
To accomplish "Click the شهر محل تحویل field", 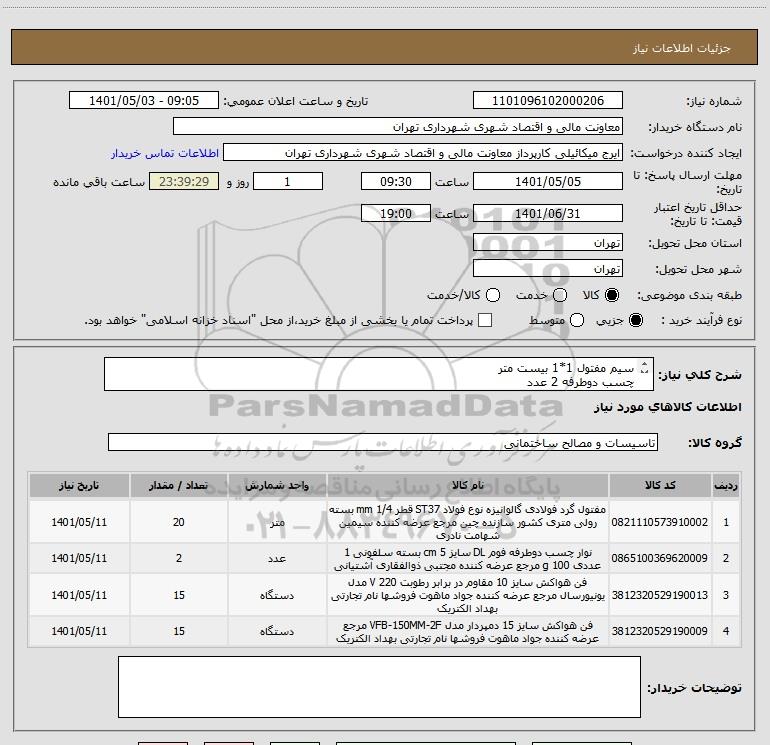I will coord(548,269).
